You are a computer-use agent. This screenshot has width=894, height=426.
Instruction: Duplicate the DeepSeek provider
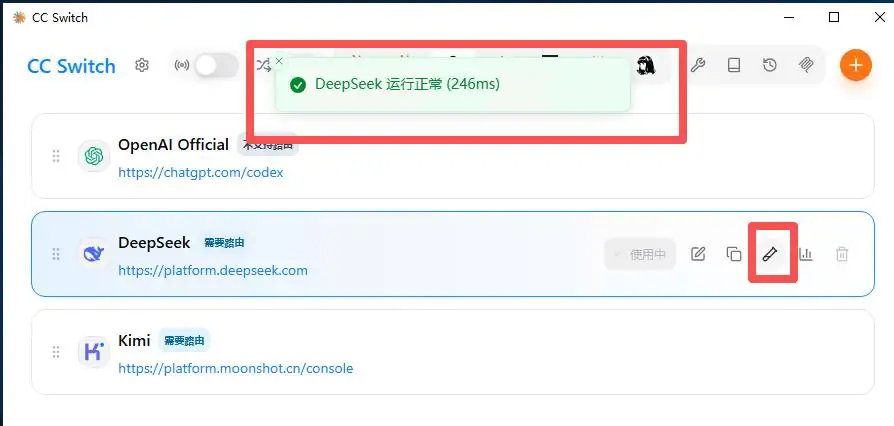pyautogui.click(x=734, y=254)
